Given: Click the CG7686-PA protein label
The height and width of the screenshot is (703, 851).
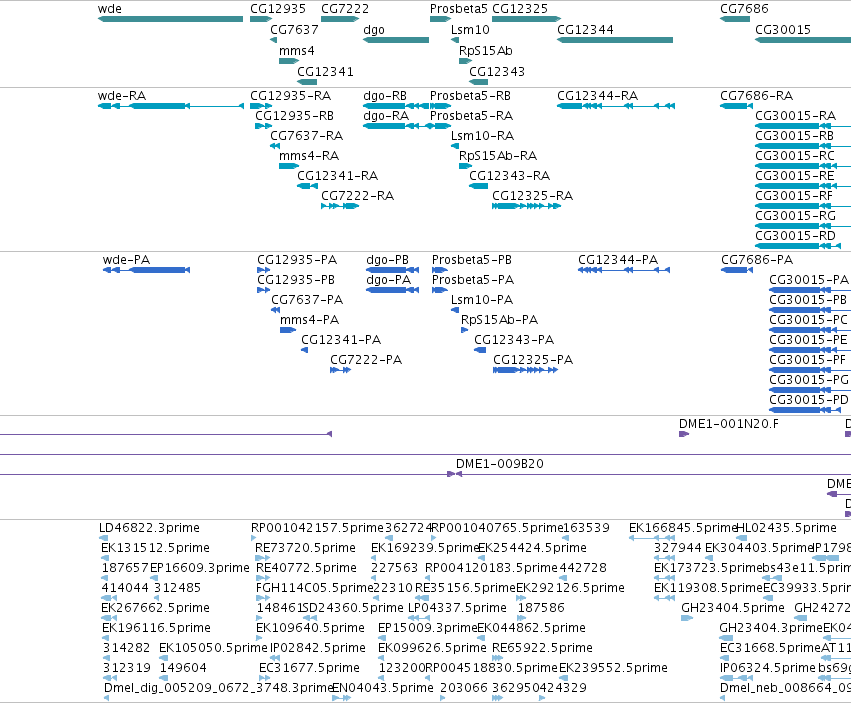Looking at the screenshot, I should click(x=757, y=260).
